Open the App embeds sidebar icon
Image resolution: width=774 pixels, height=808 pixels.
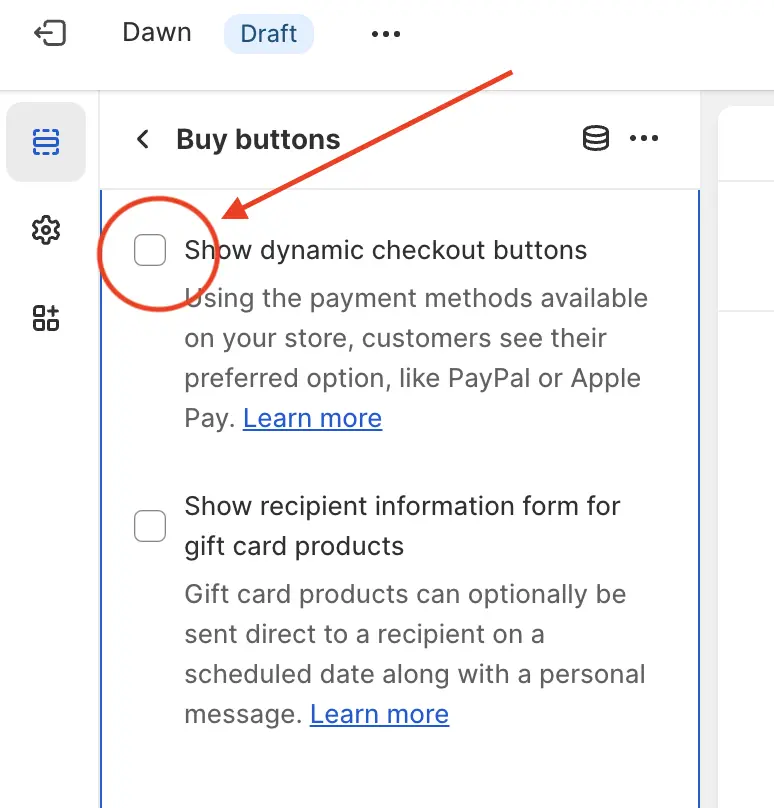click(x=46, y=317)
